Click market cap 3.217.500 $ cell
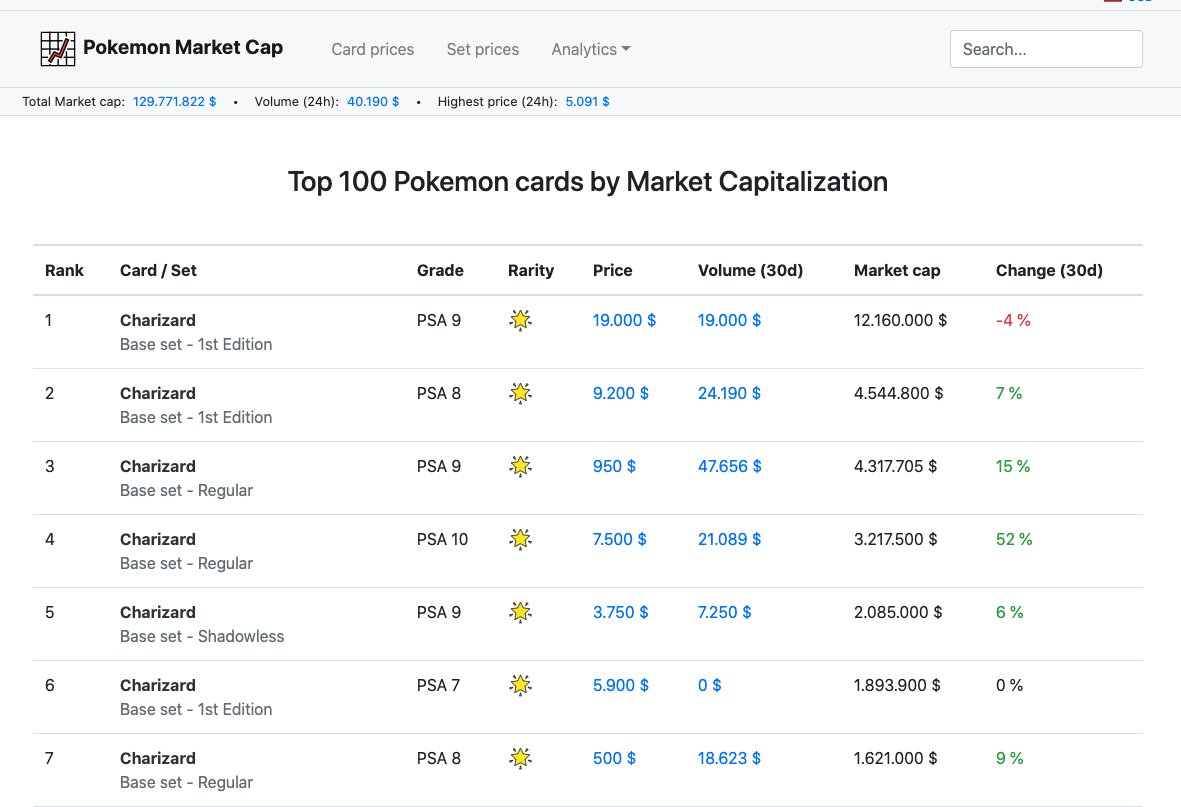 point(896,540)
